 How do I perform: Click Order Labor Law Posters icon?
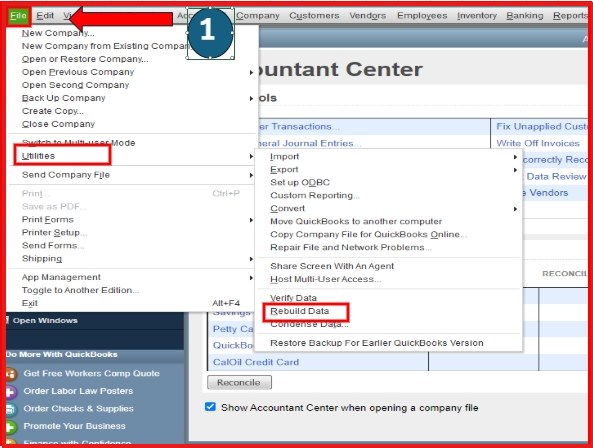coord(11,392)
